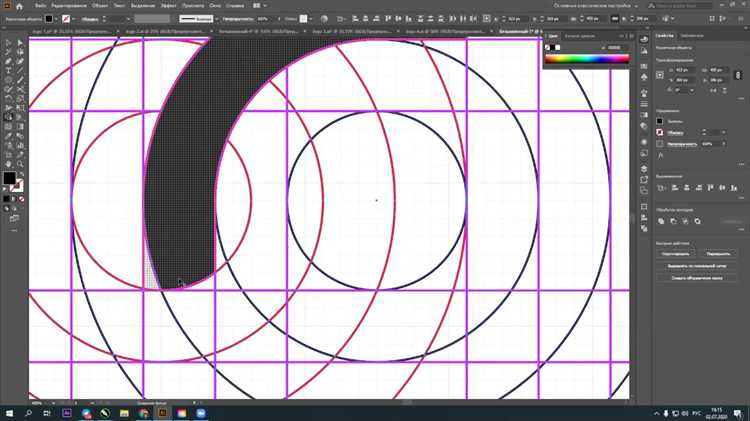Click the search field in the top bar

(680, 6)
